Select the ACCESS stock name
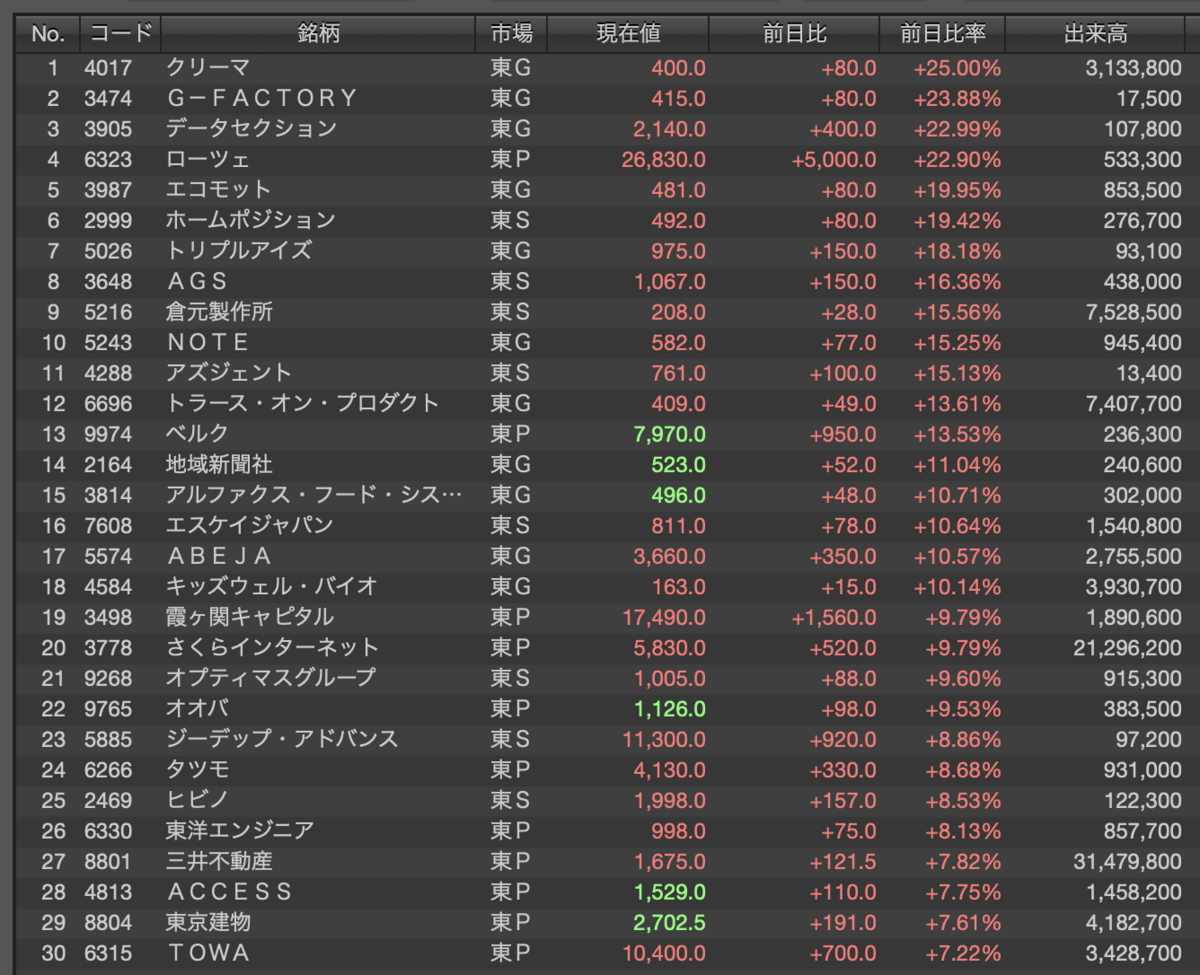 click(229, 891)
